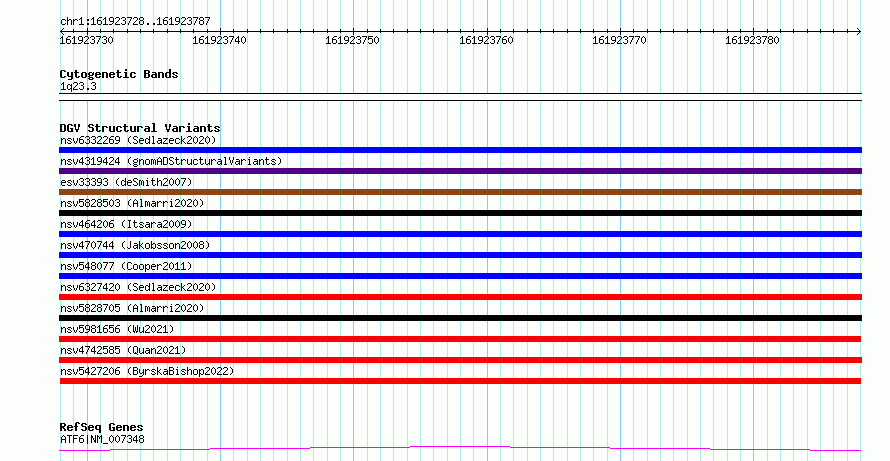The width and height of the screenshot is (890, 461).
Task: Click the chr1:161923728..161923787 region label
Action: coord(135,22)
